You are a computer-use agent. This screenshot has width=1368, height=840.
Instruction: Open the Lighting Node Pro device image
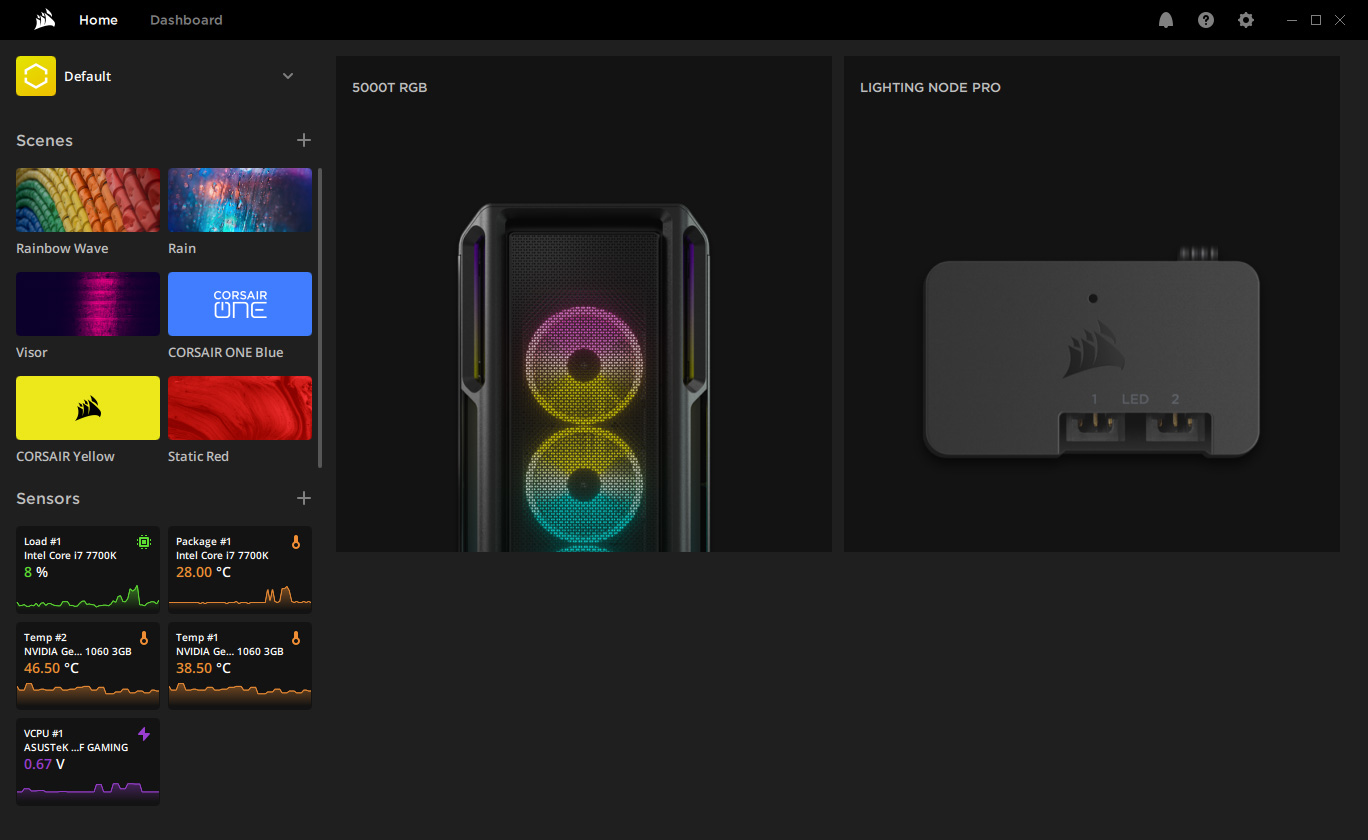[x=1091, y=354]
